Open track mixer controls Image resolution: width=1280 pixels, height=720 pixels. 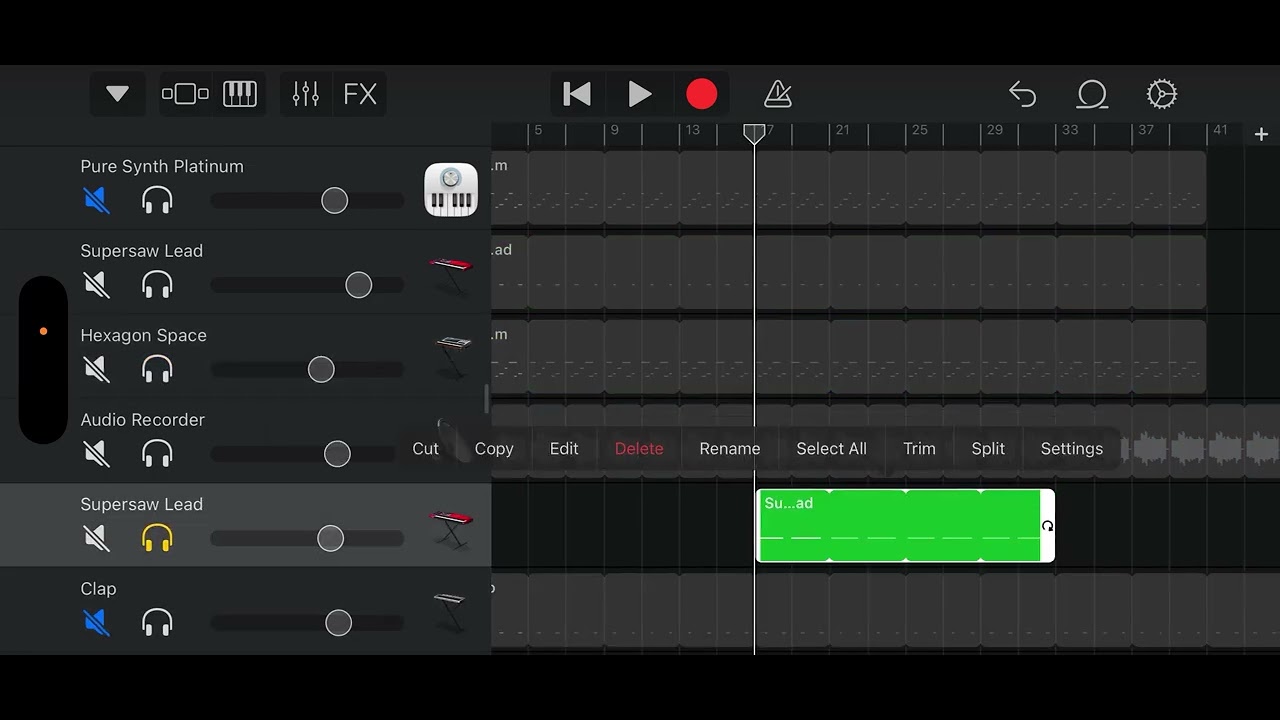pyautogui.click(x=306, y=94)
